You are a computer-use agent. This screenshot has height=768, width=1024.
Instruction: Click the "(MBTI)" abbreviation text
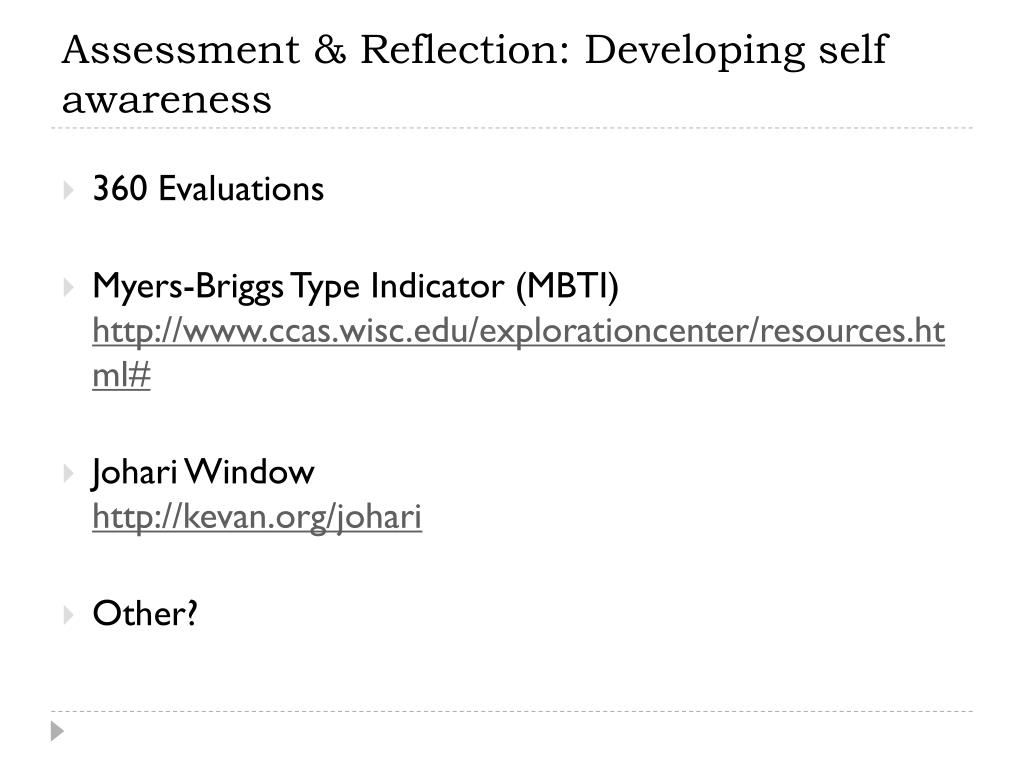point(567,285)
